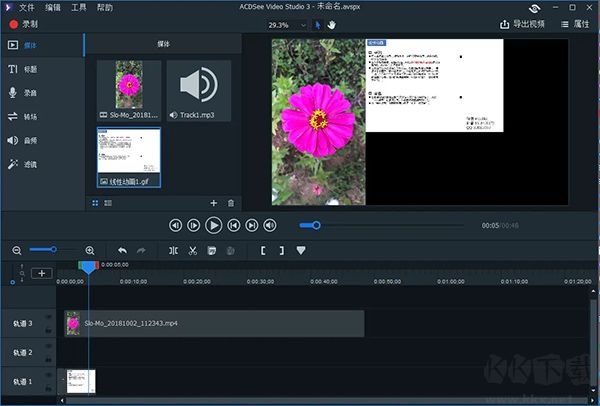Click the Play button in playback controls
This screenshot has height=406, width=600.
tap(213, 226)
